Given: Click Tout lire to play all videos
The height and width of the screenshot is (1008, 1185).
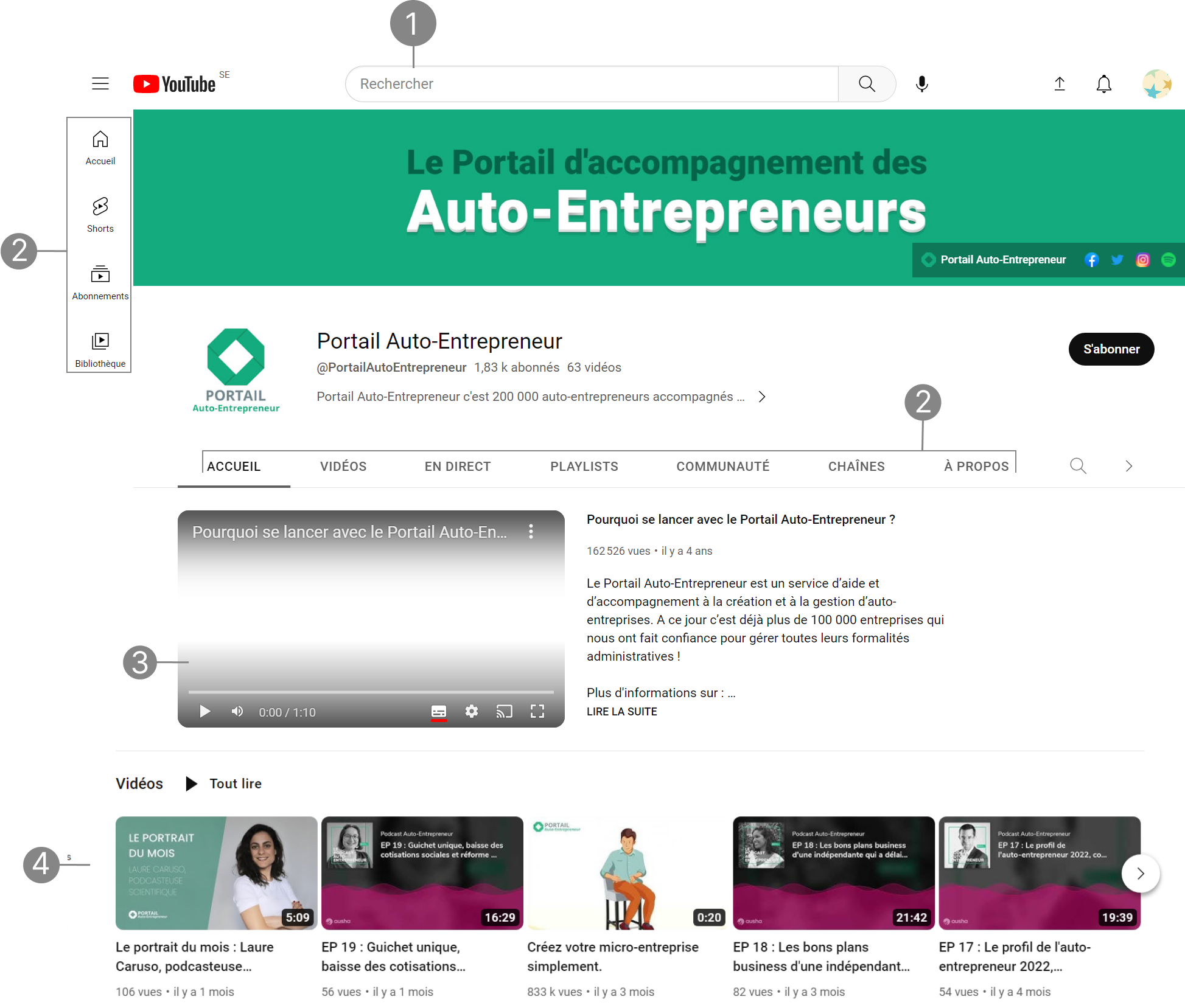Looking at the screenshot, I should [224, 784].
